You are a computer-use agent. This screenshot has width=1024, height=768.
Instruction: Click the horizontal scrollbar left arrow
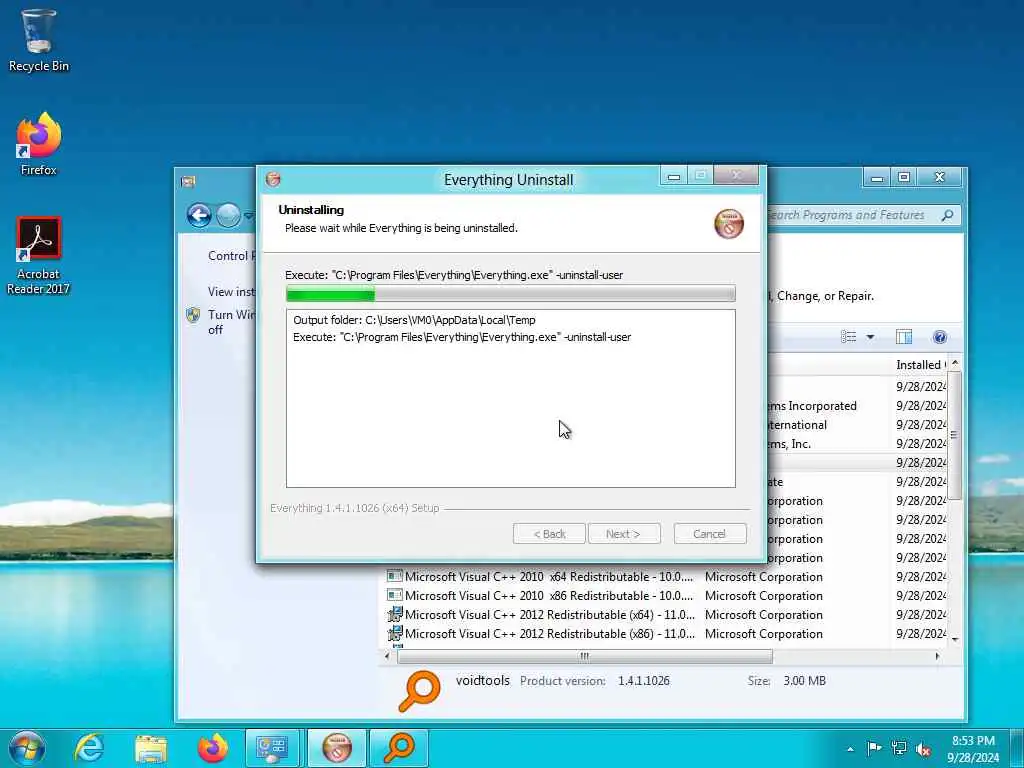pyautogui.click(x=387, y=656)
